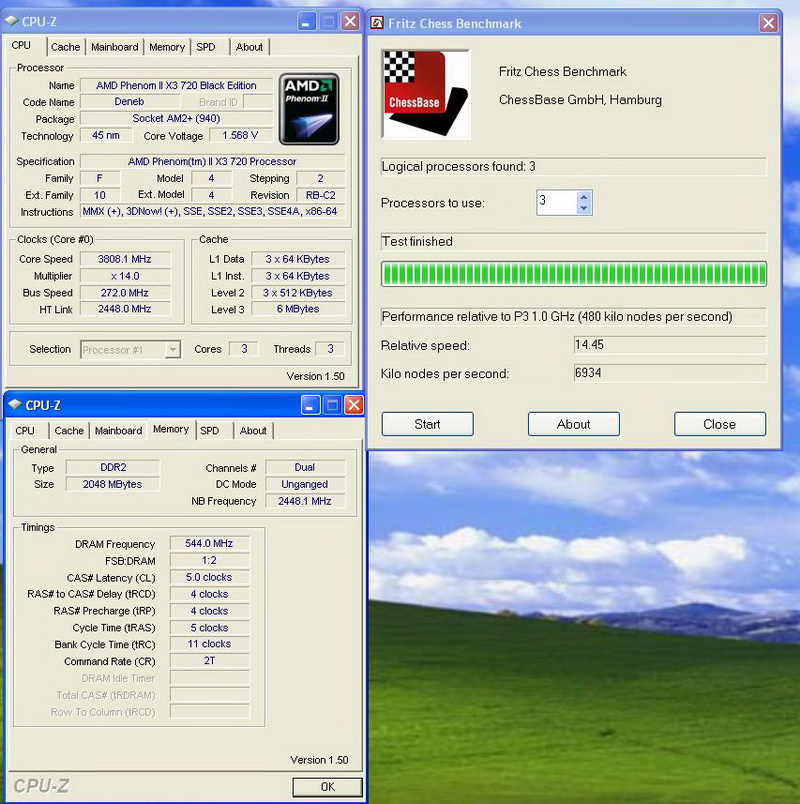The height and width of the screenshot is (804, 800).
Task: Click the Bank Cycle Time 11 clocks value
Action: 209,644
